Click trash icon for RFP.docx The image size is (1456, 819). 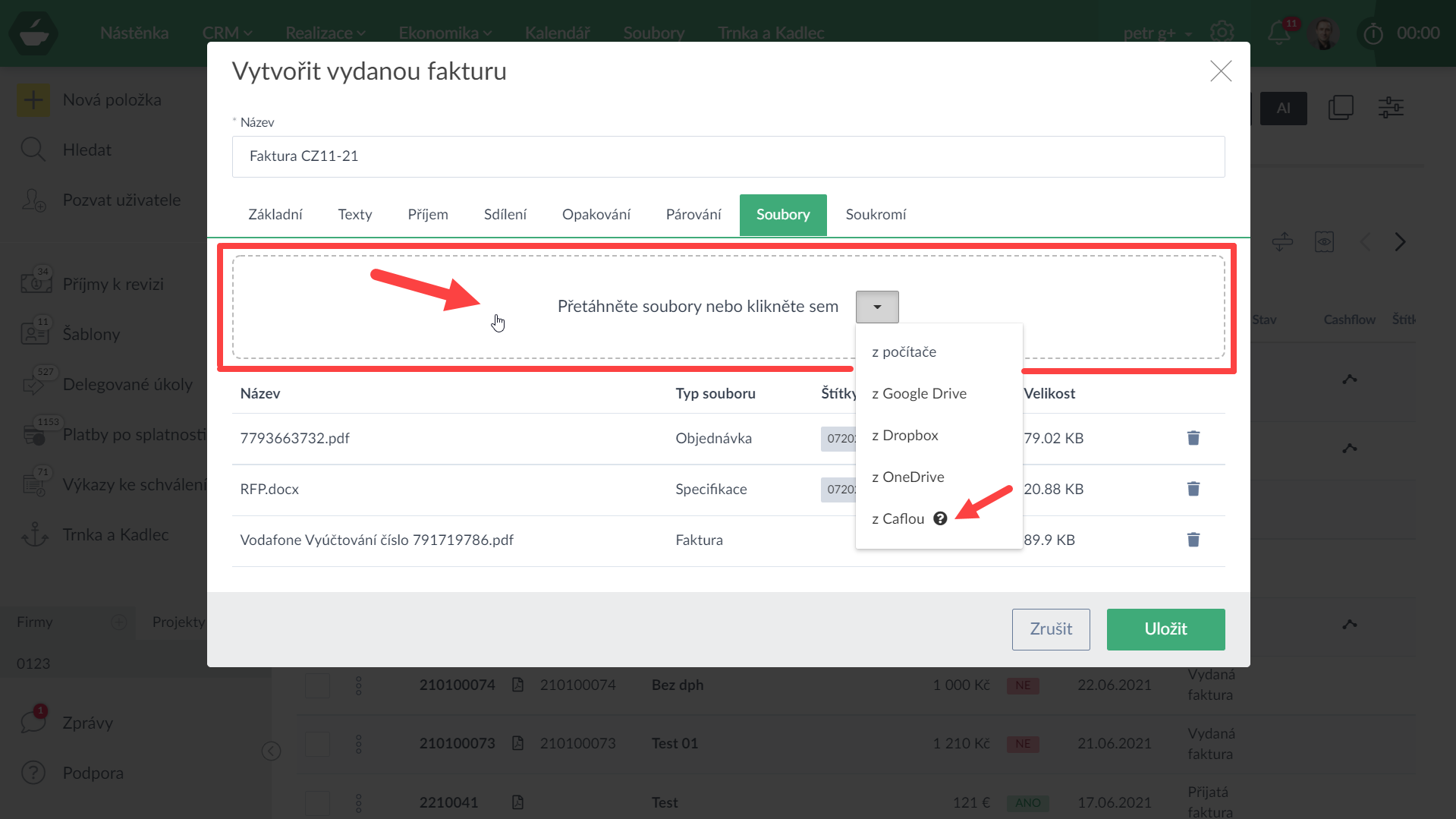pos(1193,489)
